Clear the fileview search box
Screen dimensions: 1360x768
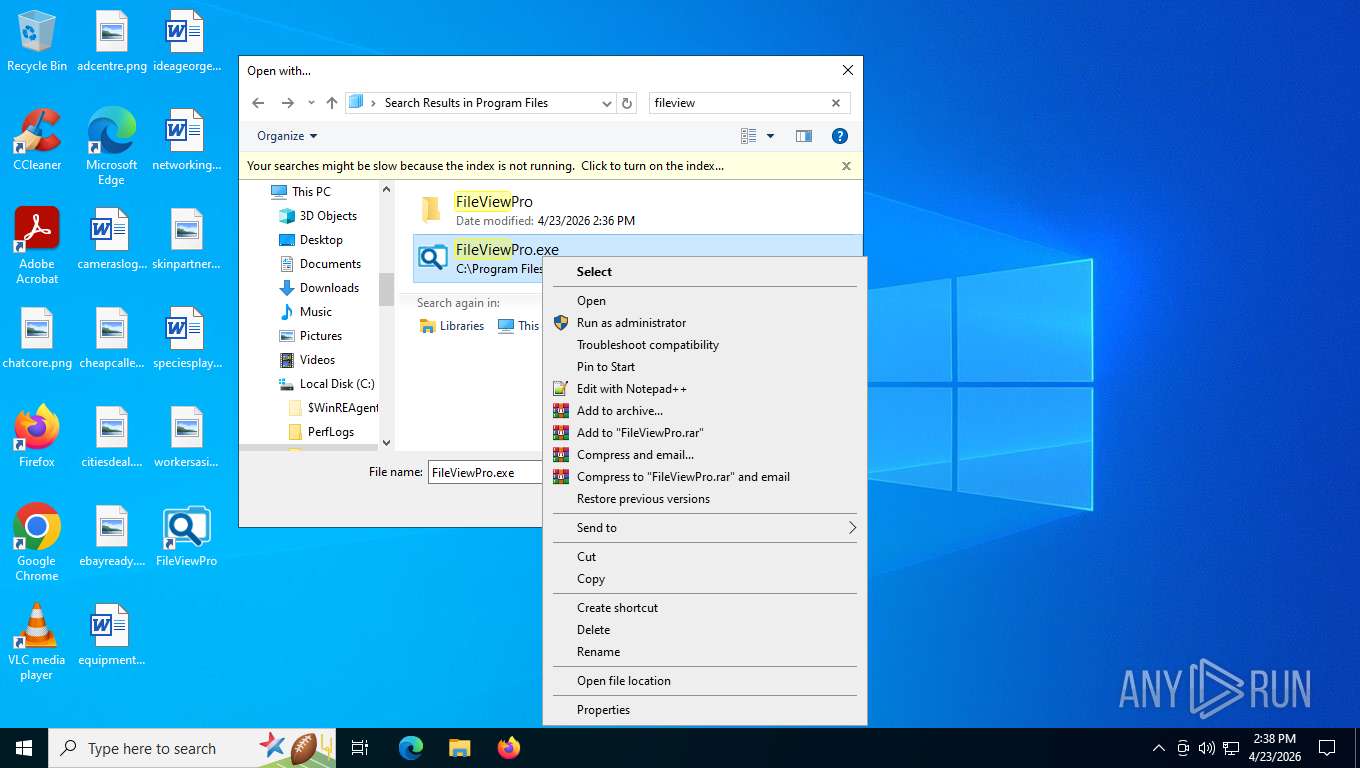click(x=836, y=103)
